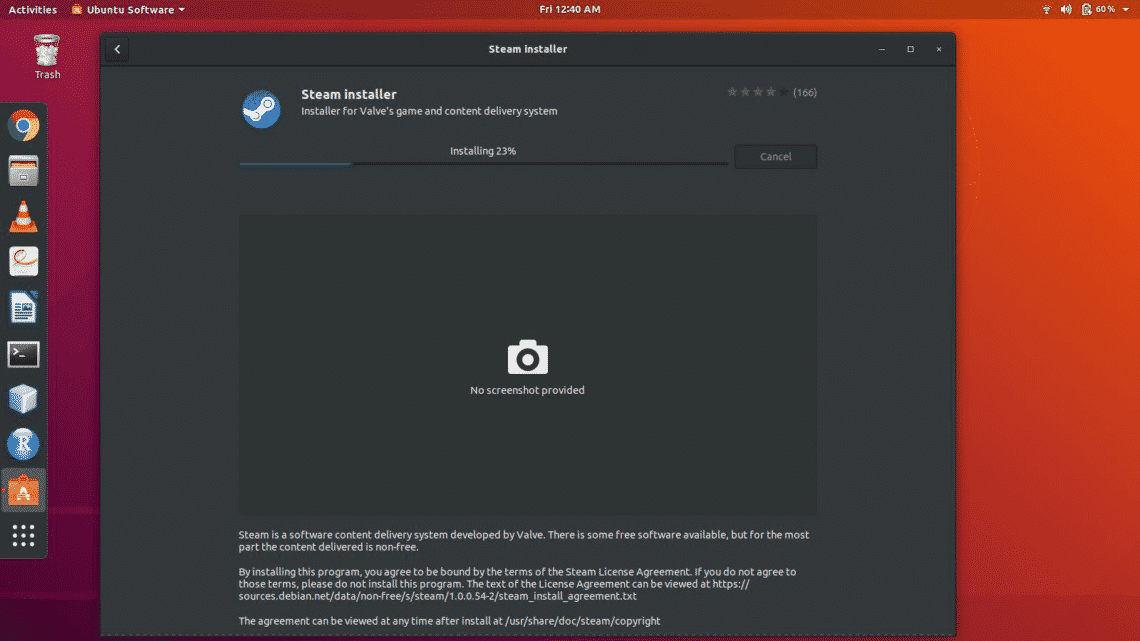
Task: Cancel the Steam installation
Action: point(775,156)
